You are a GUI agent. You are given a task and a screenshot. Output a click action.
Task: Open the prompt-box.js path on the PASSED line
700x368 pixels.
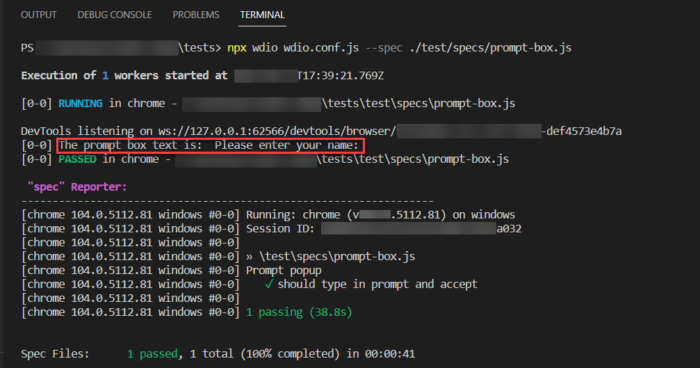pos(413,159)
